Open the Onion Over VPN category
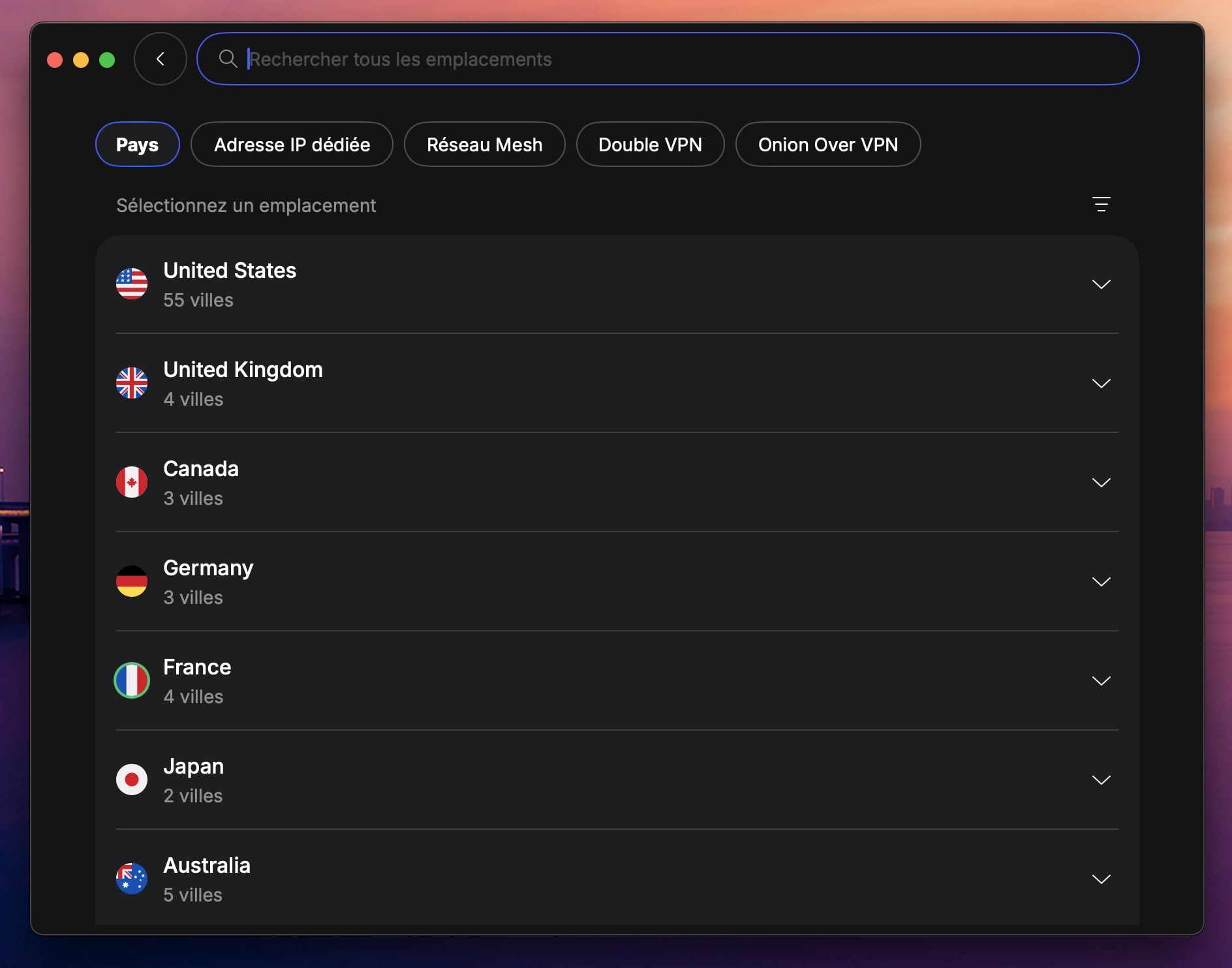Viewport: 1232px width, 968px height. coord(828,144)
